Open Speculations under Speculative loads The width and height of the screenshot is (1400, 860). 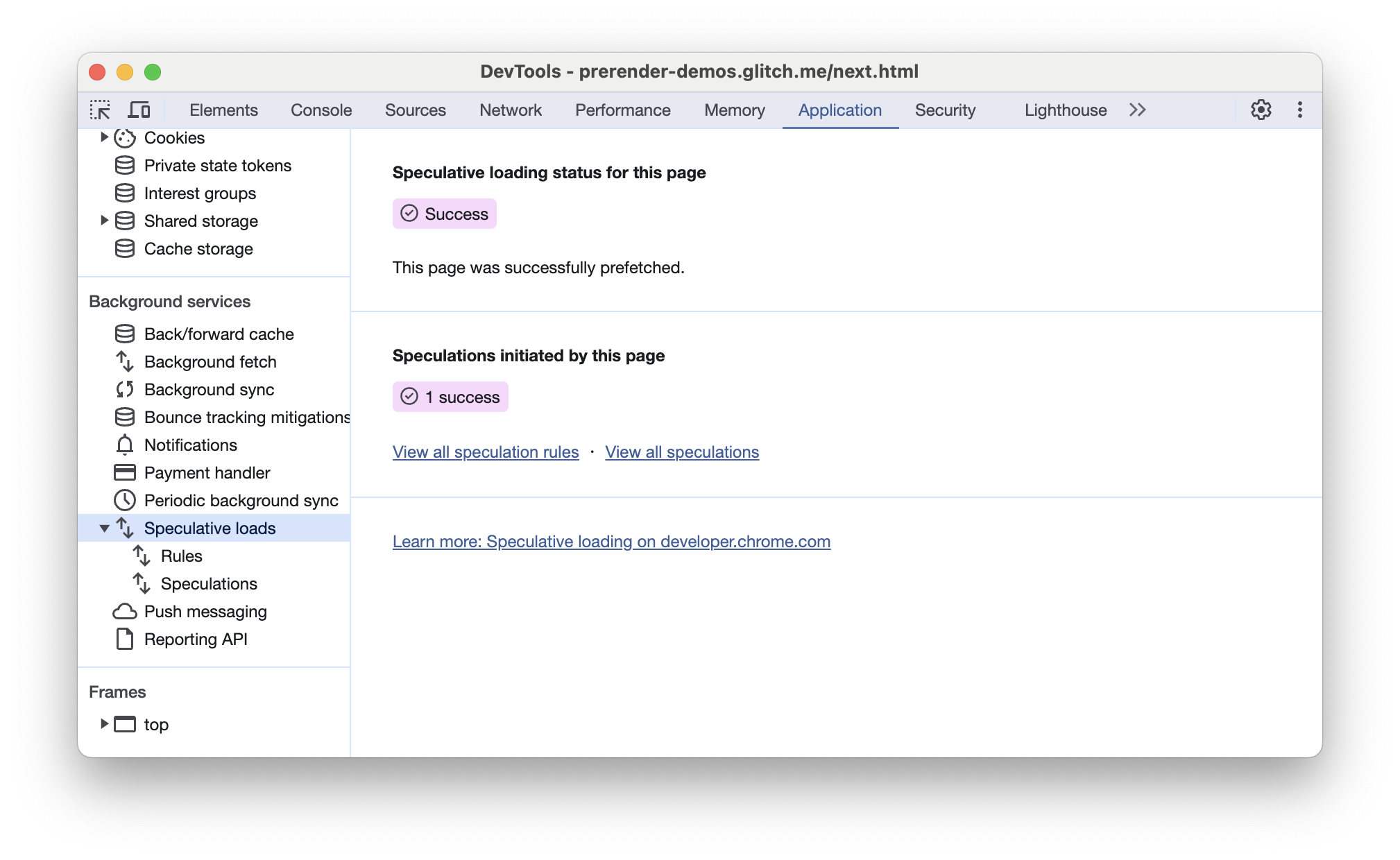[x=210, y=583]
